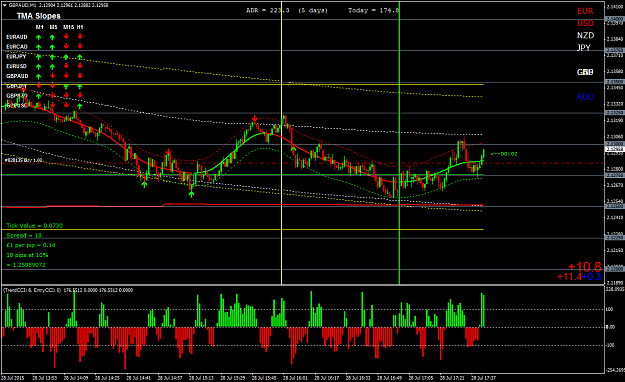Click EURUSD M5 up arrow
Image resolution: width=625 pixels, height=382 pixels.
tap(52, 67)
